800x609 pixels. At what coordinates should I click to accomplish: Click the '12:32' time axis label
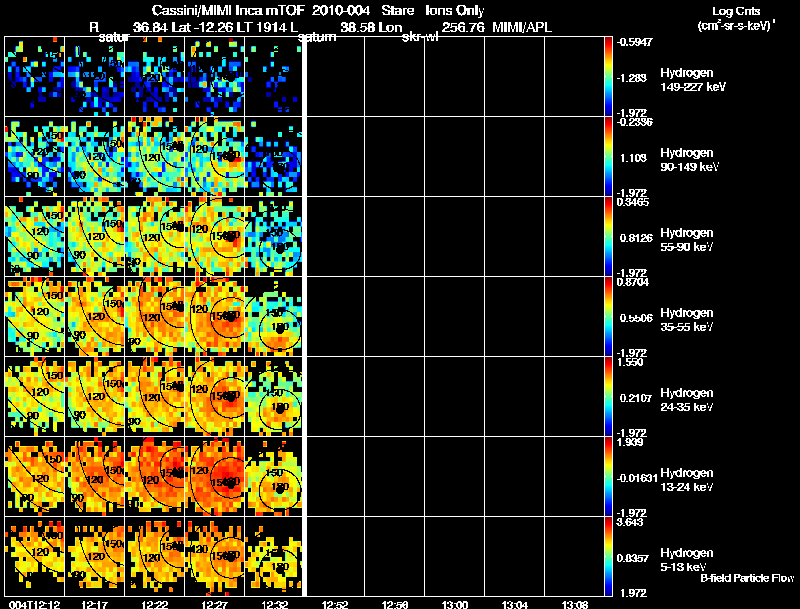(274, 605)
